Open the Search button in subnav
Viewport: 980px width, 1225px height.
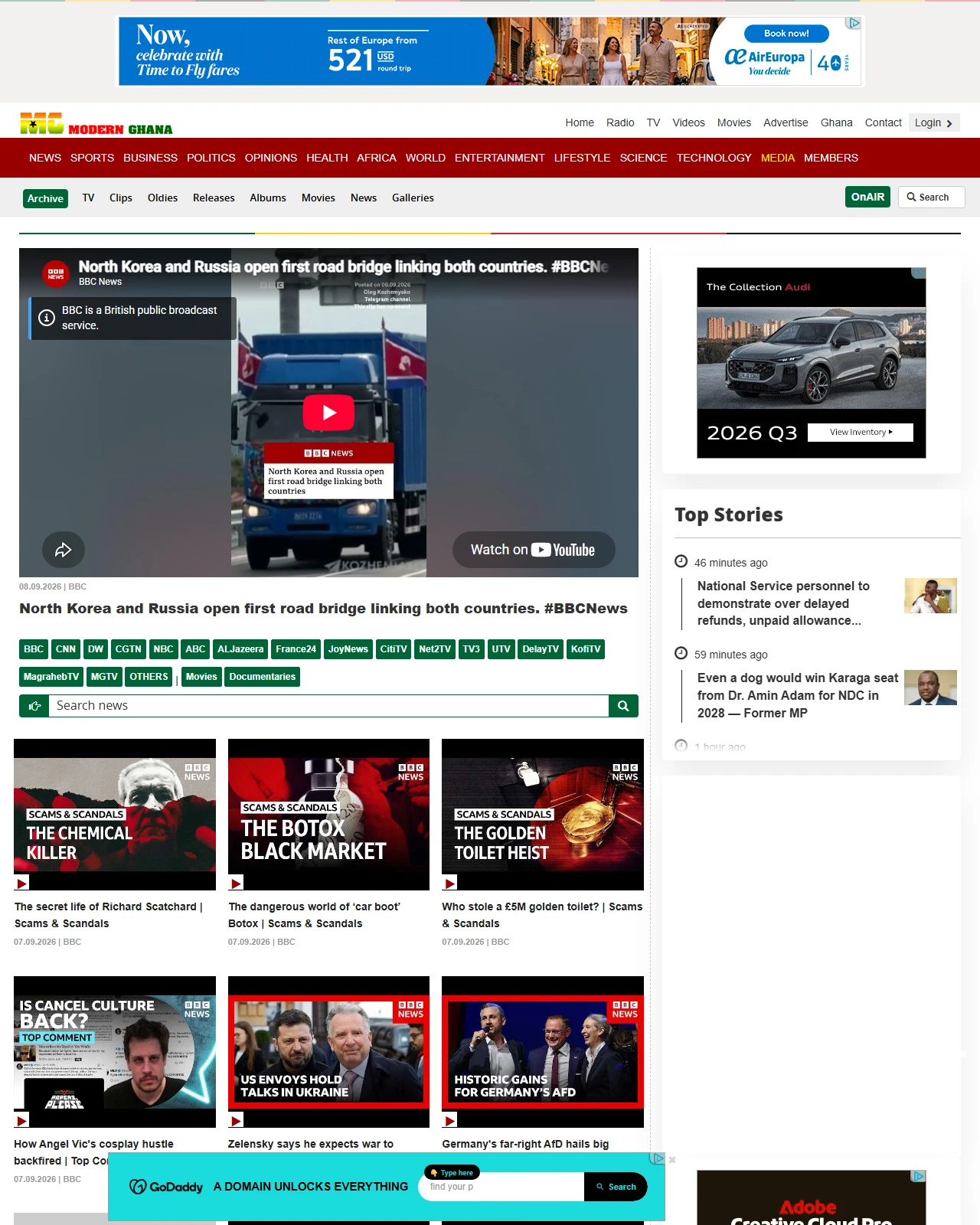(932, 197)
